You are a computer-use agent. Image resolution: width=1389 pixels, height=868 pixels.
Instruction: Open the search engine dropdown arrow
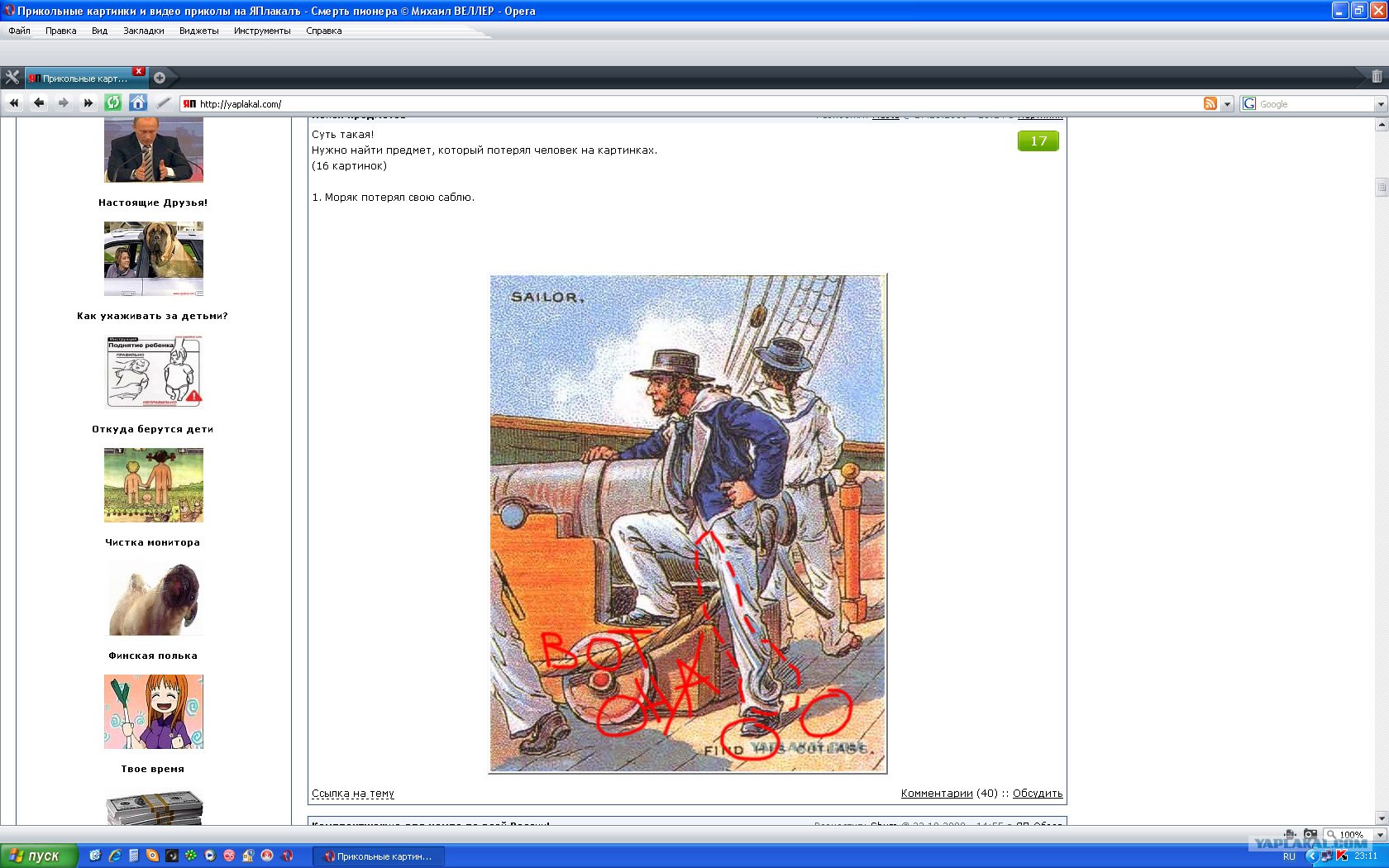coord(1380,104)
